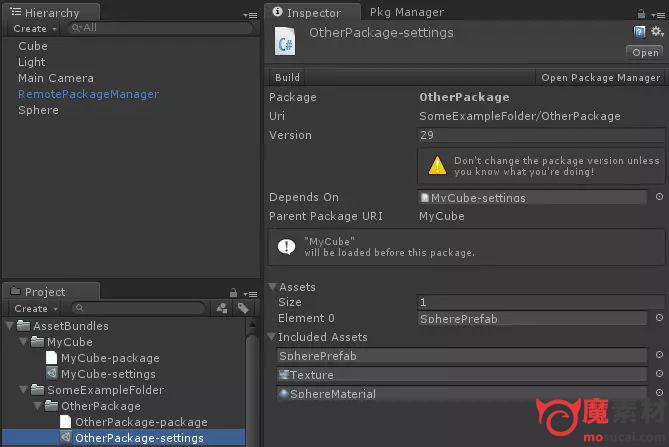The height and width of the screenshot is (447, 669).
Task: Click the Hierarchy search magnifier icon
Action: (76, 28)
